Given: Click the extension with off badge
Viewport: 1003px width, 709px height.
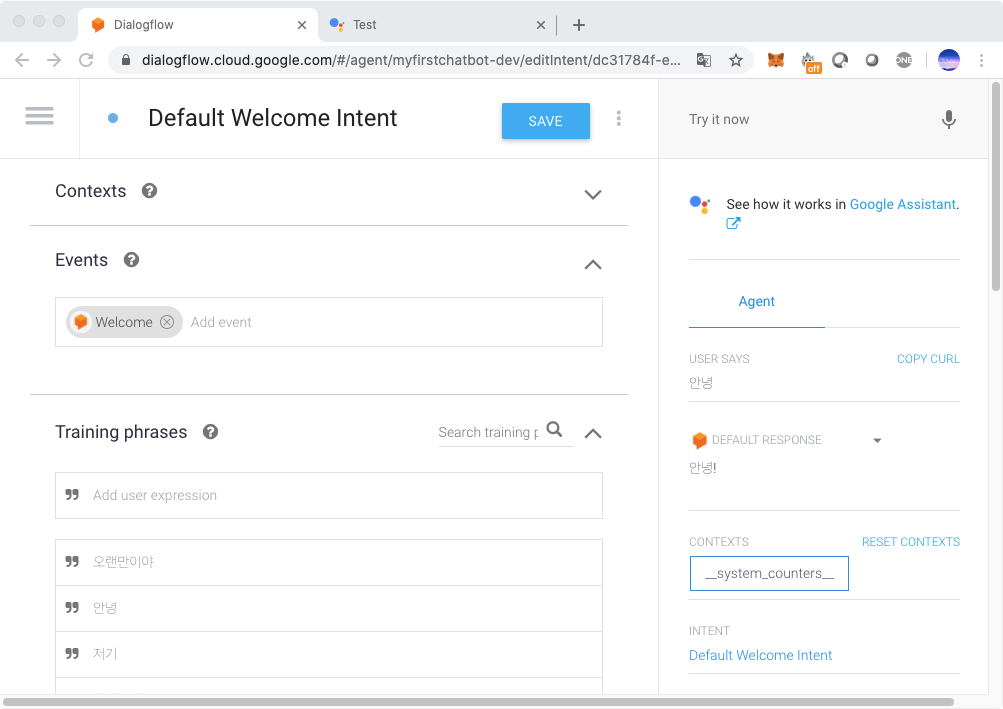Looking at the screenshot, I should [810, 62].
